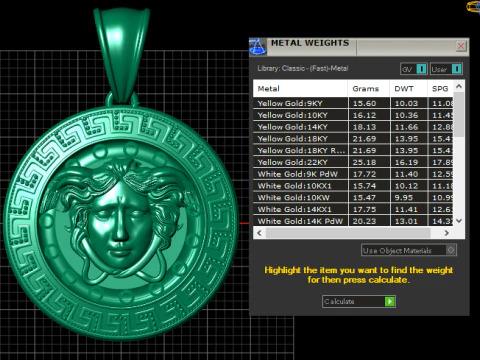Image resolution: width=480 pixels, height=360 pixels.
Task: Click the Metal column header
Action: (x=300, y=89)
